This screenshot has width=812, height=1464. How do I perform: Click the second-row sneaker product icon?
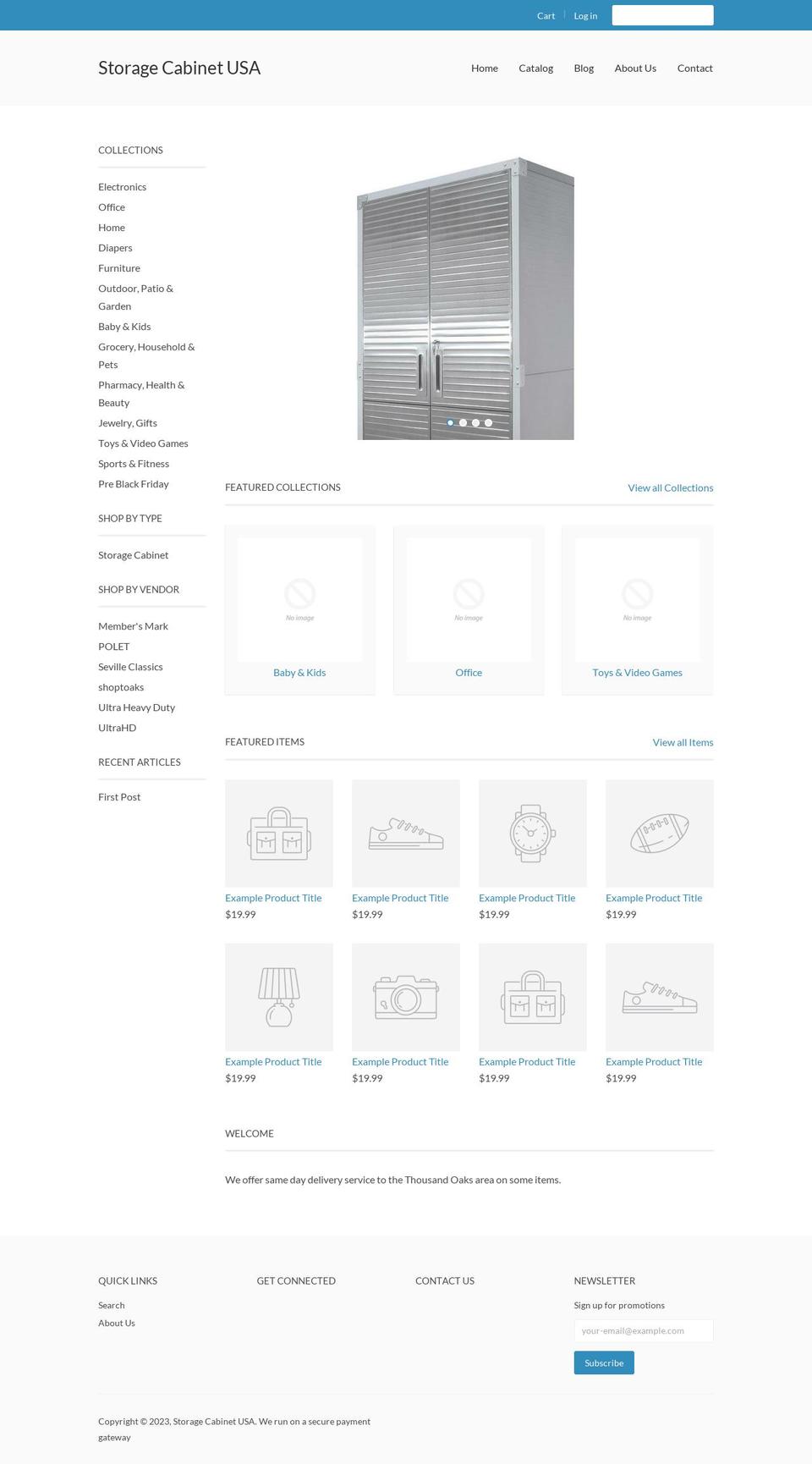[x=660, y=997]
